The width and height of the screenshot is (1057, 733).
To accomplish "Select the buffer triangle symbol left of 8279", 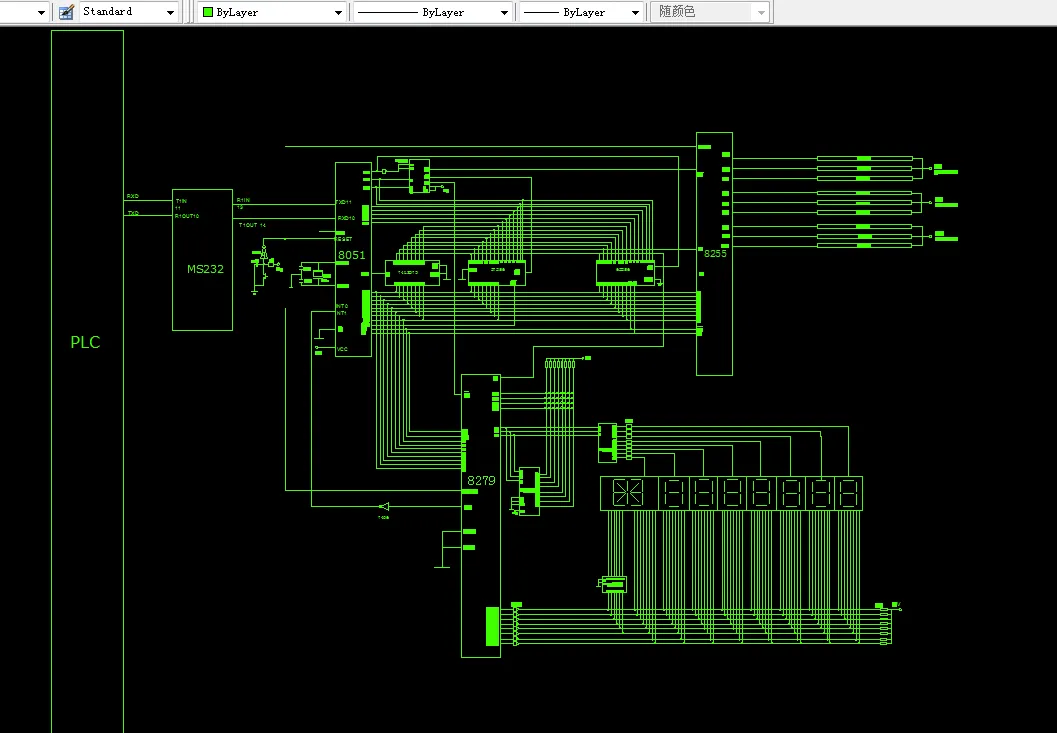I will [x=384, y=506].
